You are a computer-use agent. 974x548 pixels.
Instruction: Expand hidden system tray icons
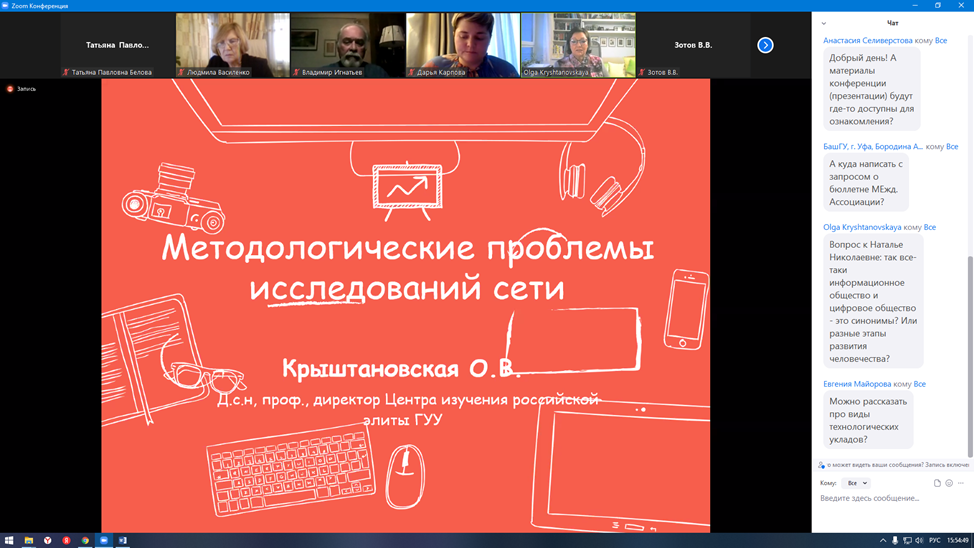tap(883, 540)
